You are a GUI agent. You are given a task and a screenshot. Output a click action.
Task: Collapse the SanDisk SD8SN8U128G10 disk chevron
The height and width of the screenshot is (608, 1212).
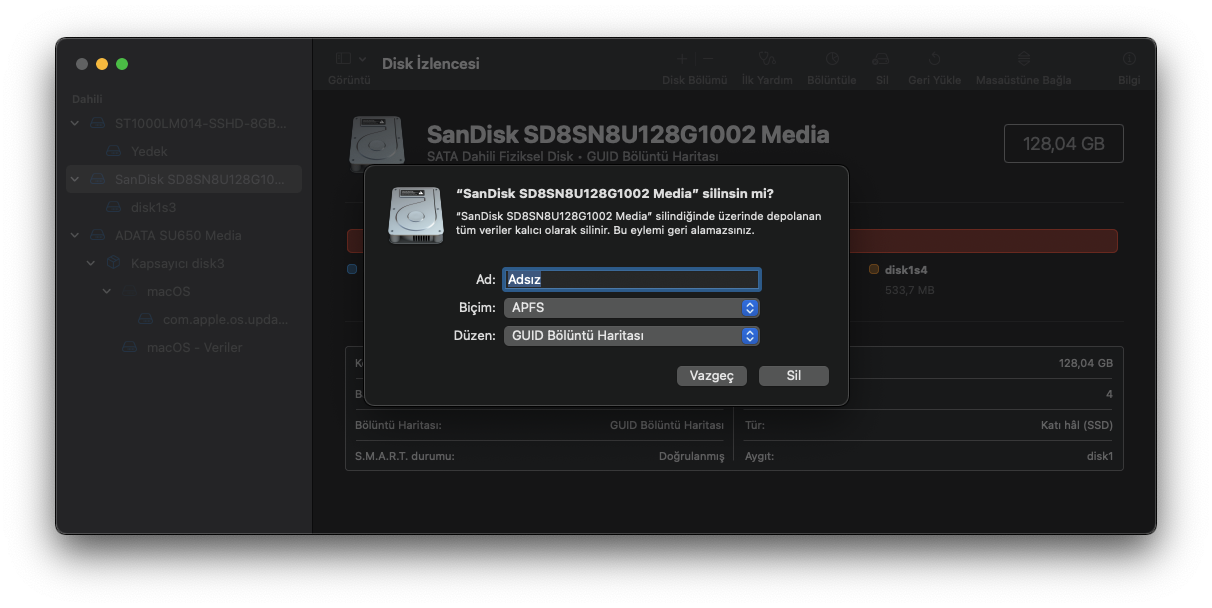pyautogui.click(x=75, y=179)
